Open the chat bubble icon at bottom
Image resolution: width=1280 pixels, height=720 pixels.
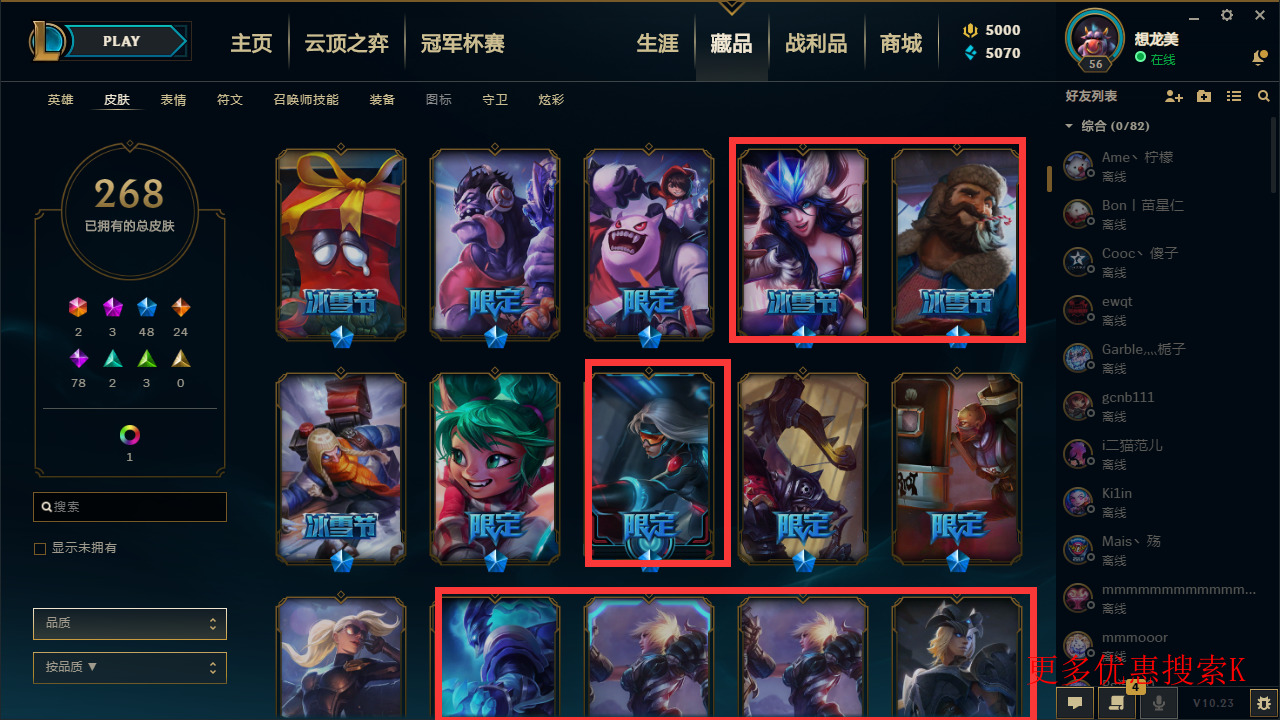click(1075, 703)
